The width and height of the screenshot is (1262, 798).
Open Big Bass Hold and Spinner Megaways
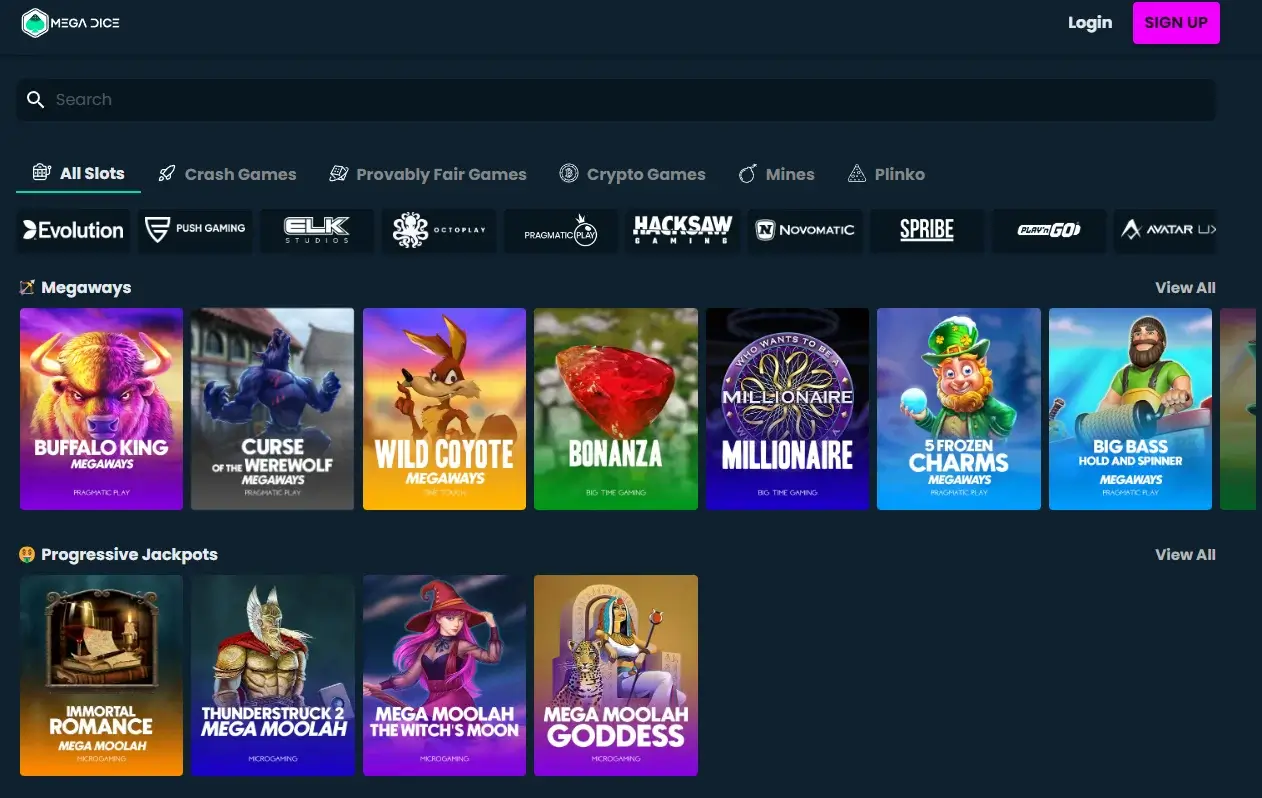(1130, 409)
